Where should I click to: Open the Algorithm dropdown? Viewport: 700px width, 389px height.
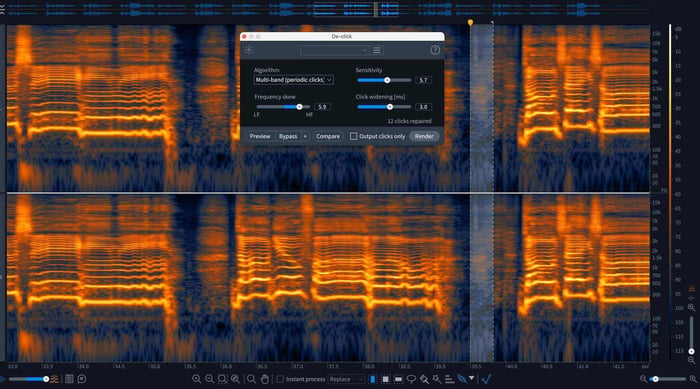click(293, 80)
